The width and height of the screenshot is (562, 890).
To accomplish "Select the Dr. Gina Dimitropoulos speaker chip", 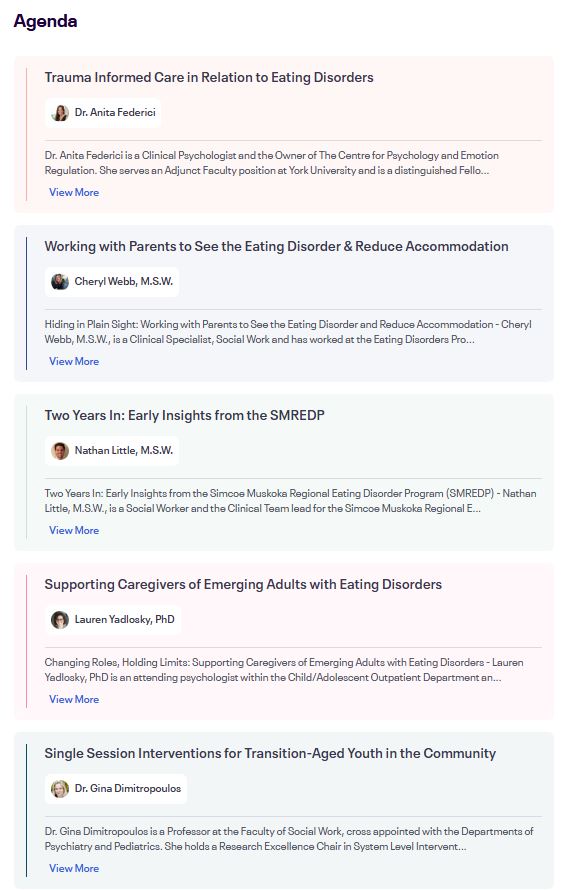I will [x=116, y=788].
